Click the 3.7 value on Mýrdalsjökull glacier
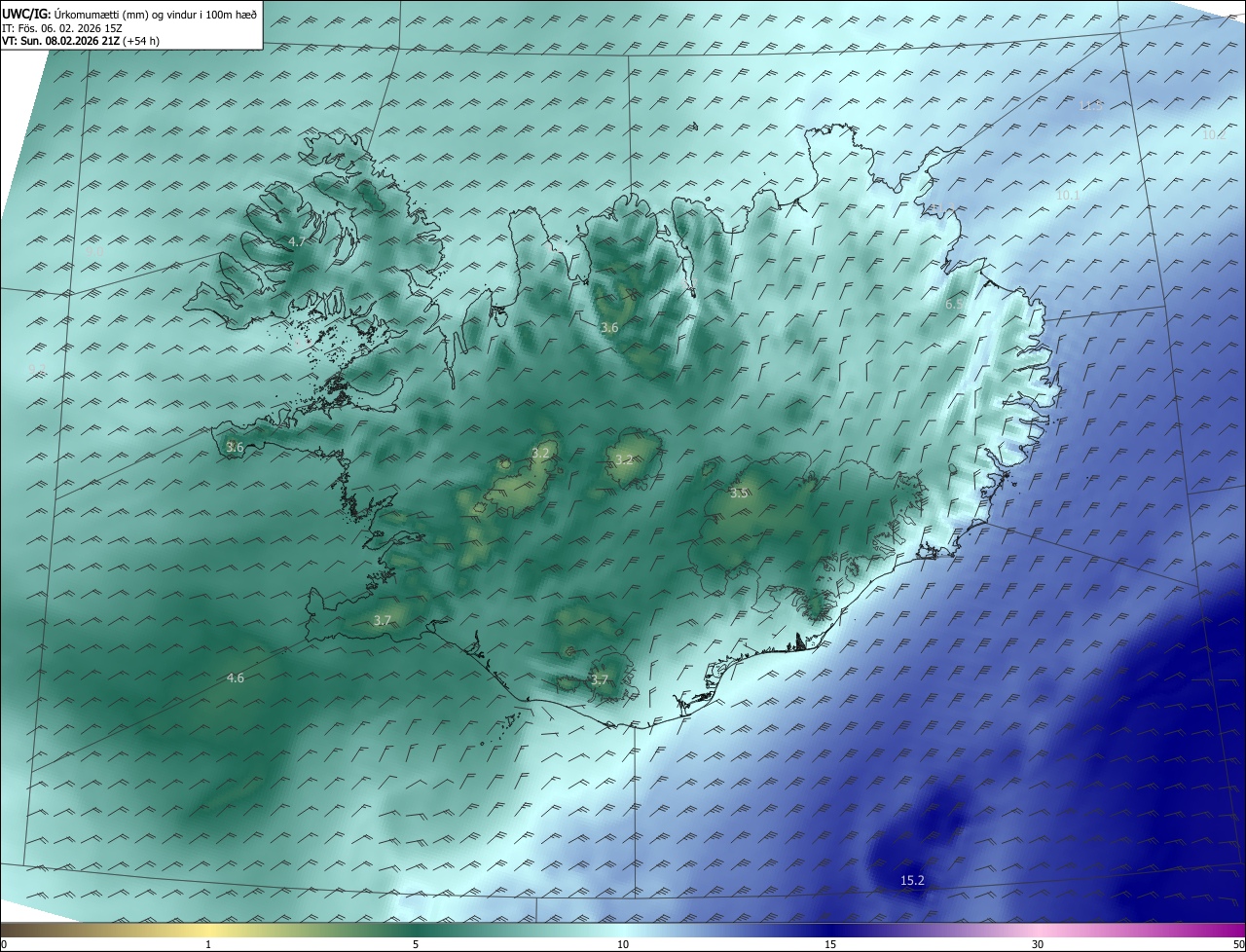This screenshot has width=1246, height=952. [600, 680]
